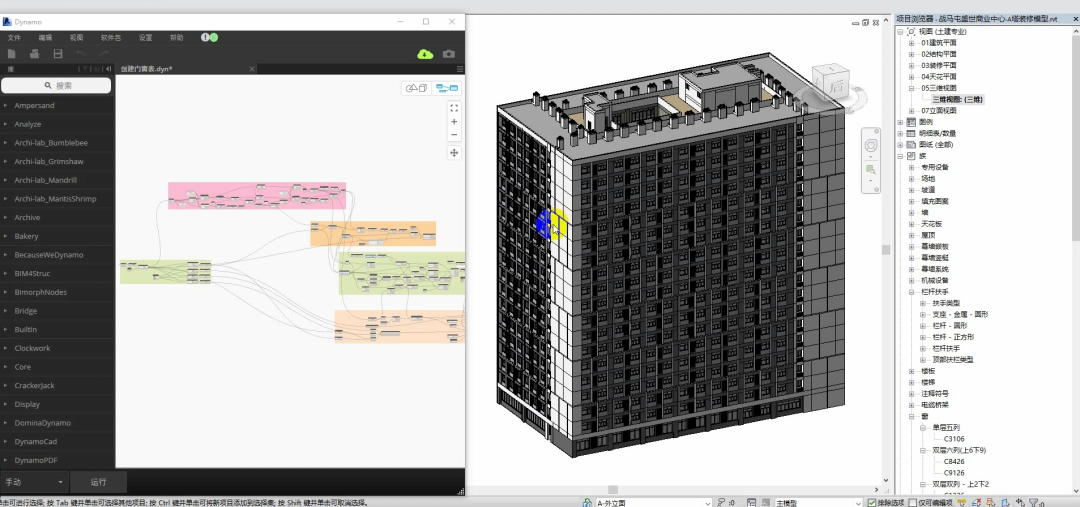Expand the 01建筑平面 tree node
Image resolution: width=1080 pixels, height=507 pixels.
click(911, 43)
